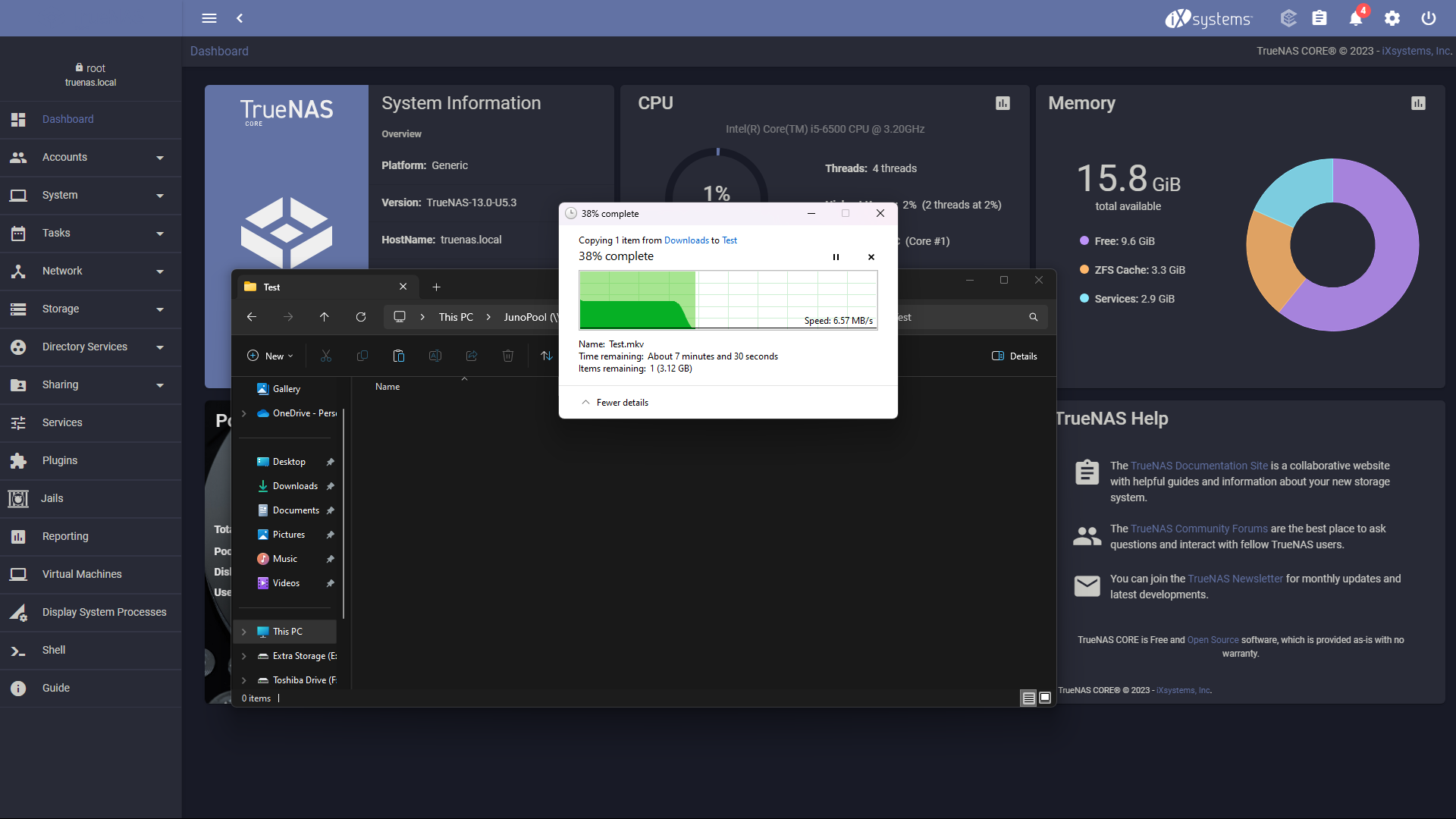Viewport: 1456px width, 819px height.
Task: Open Memory reports chart icon
Action: [x=1418, y=103]
